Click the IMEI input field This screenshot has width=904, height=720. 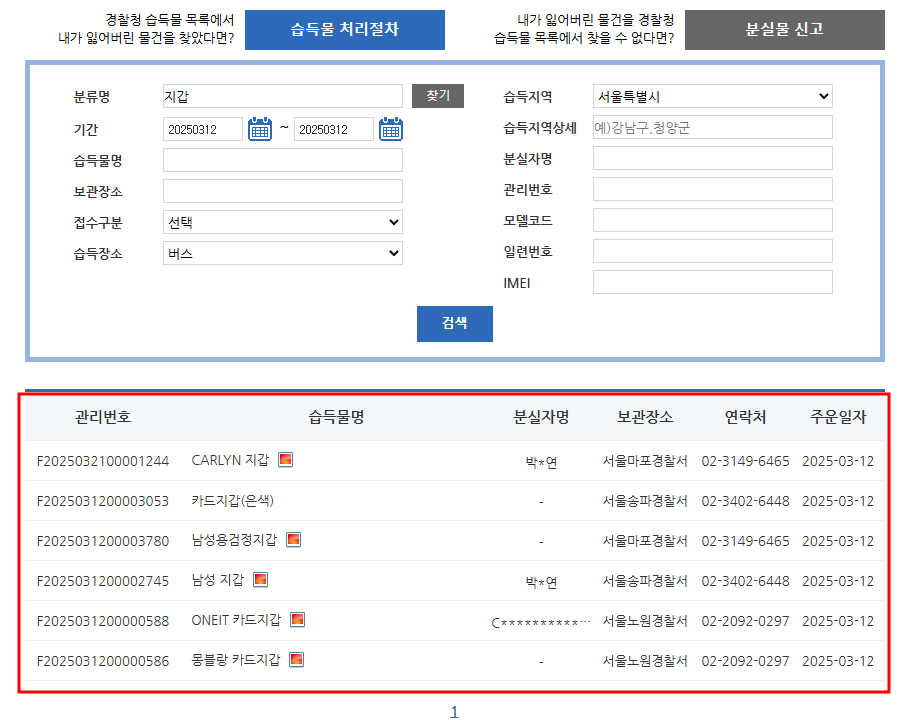click(x=712, y=281)
